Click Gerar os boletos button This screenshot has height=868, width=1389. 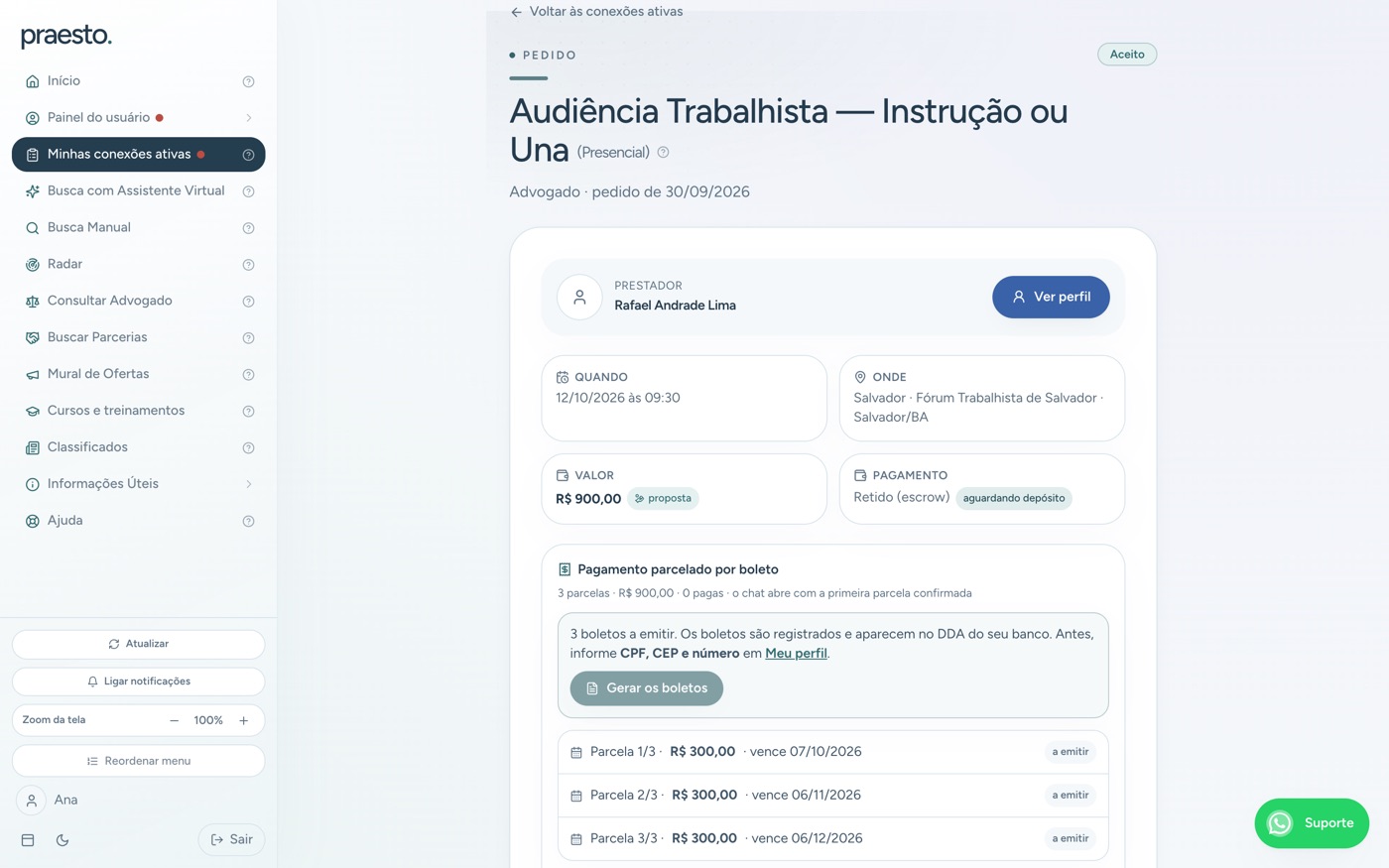(646, 688)
